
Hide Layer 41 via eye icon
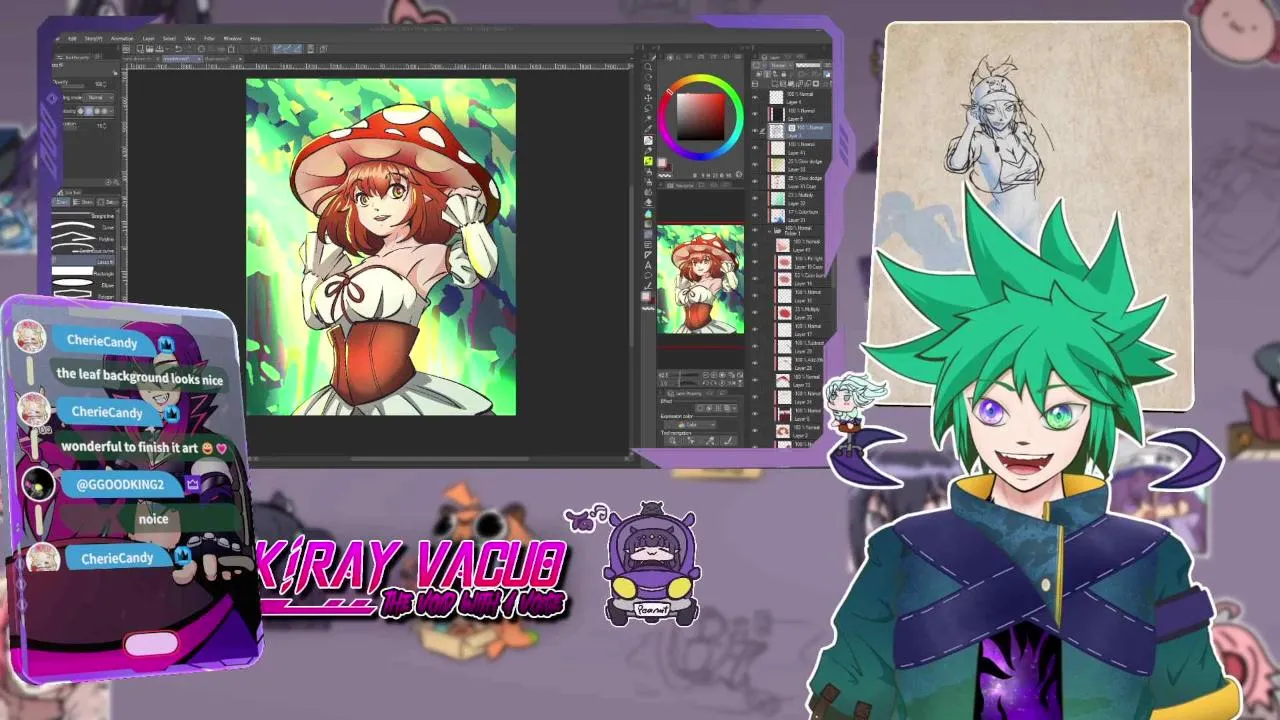(755, 148)
